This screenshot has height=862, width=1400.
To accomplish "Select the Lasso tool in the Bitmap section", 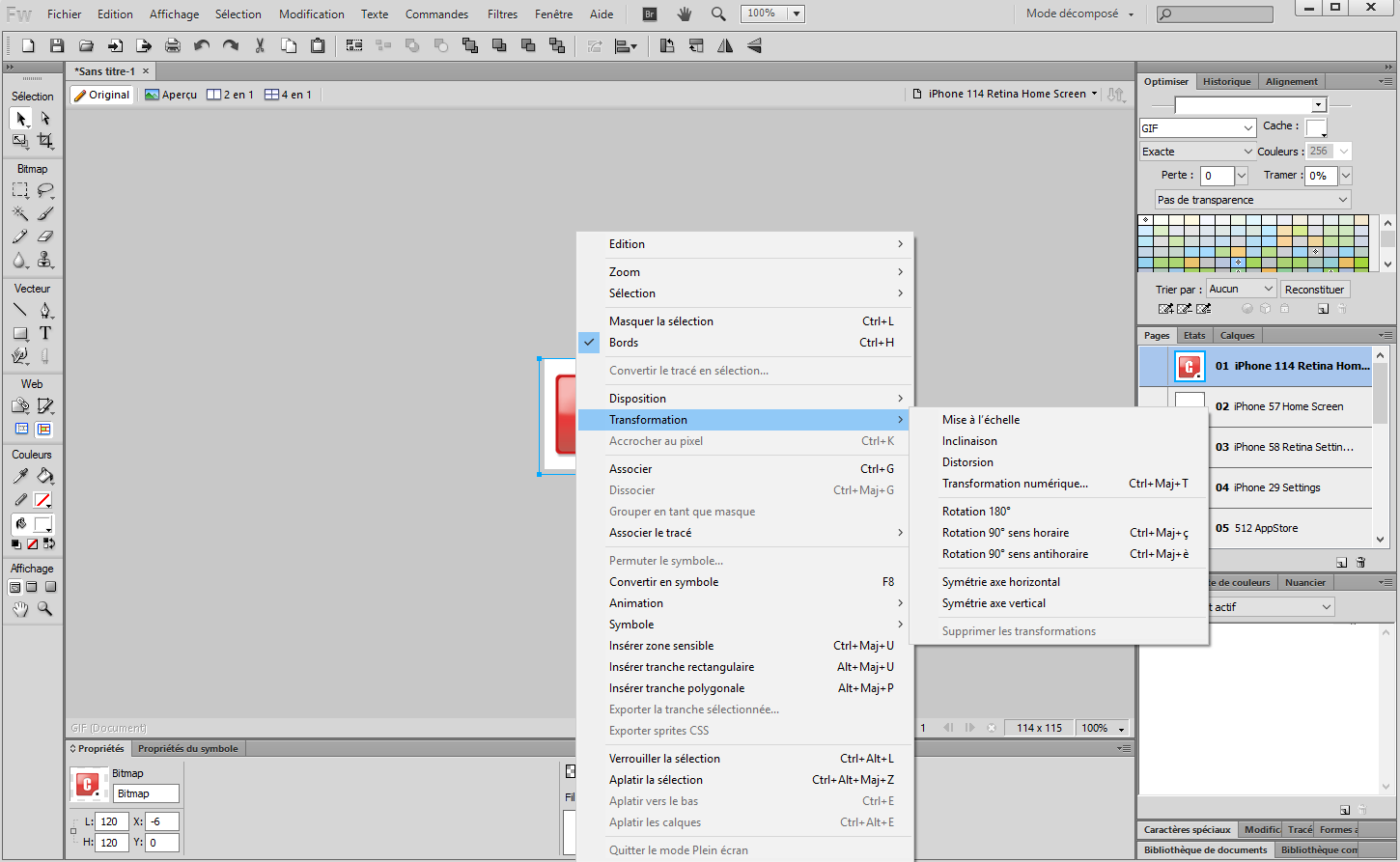I will (x=44, y=190).
